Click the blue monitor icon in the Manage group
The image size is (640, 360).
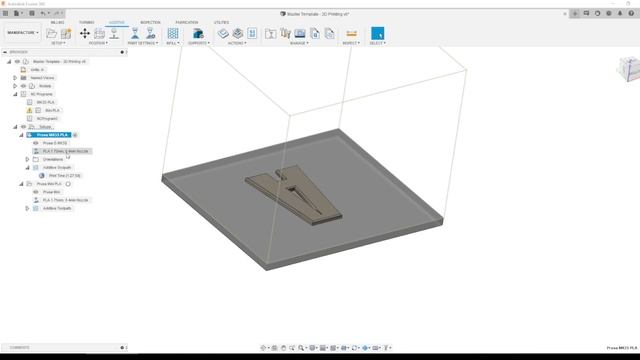[300, 33]
